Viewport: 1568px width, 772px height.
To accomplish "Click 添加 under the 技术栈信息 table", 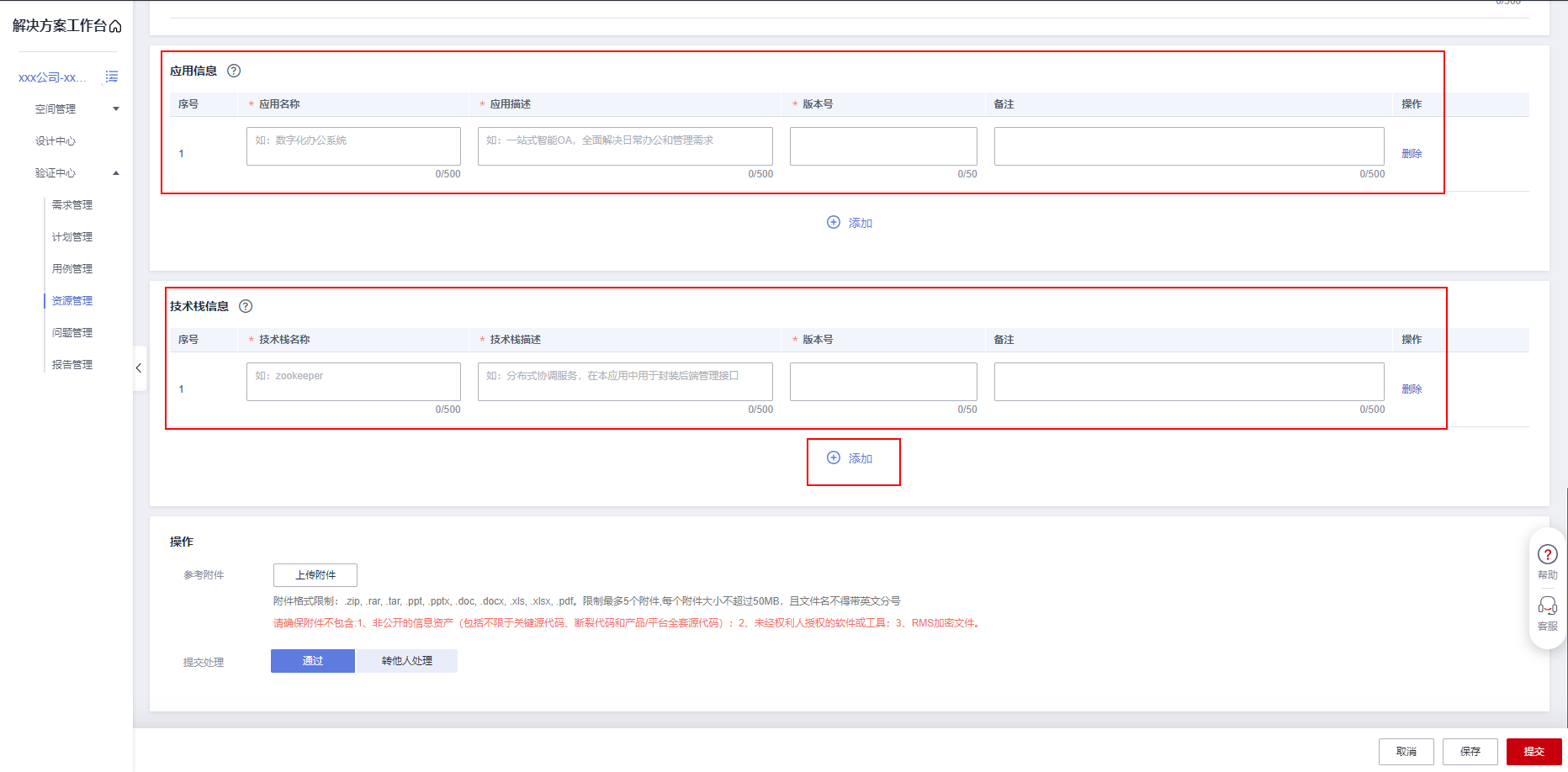I will coord(860,458).
